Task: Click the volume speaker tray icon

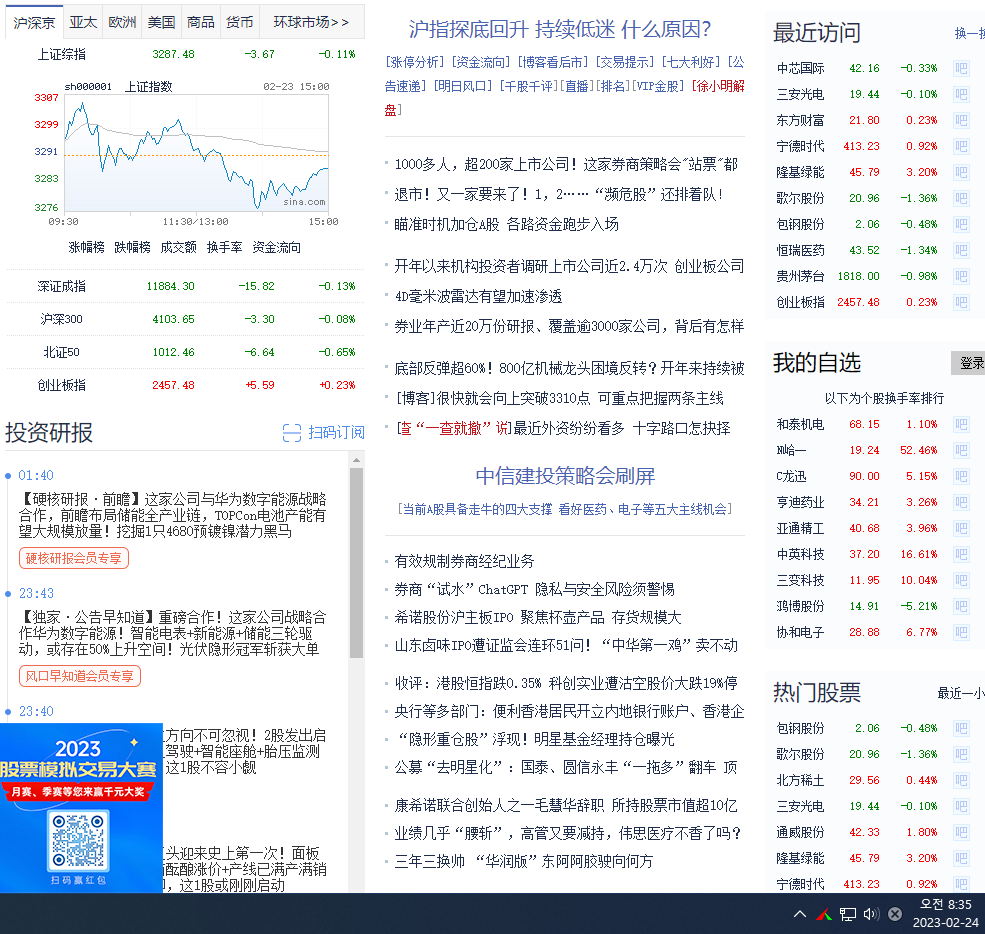Action: pos(871,914)
